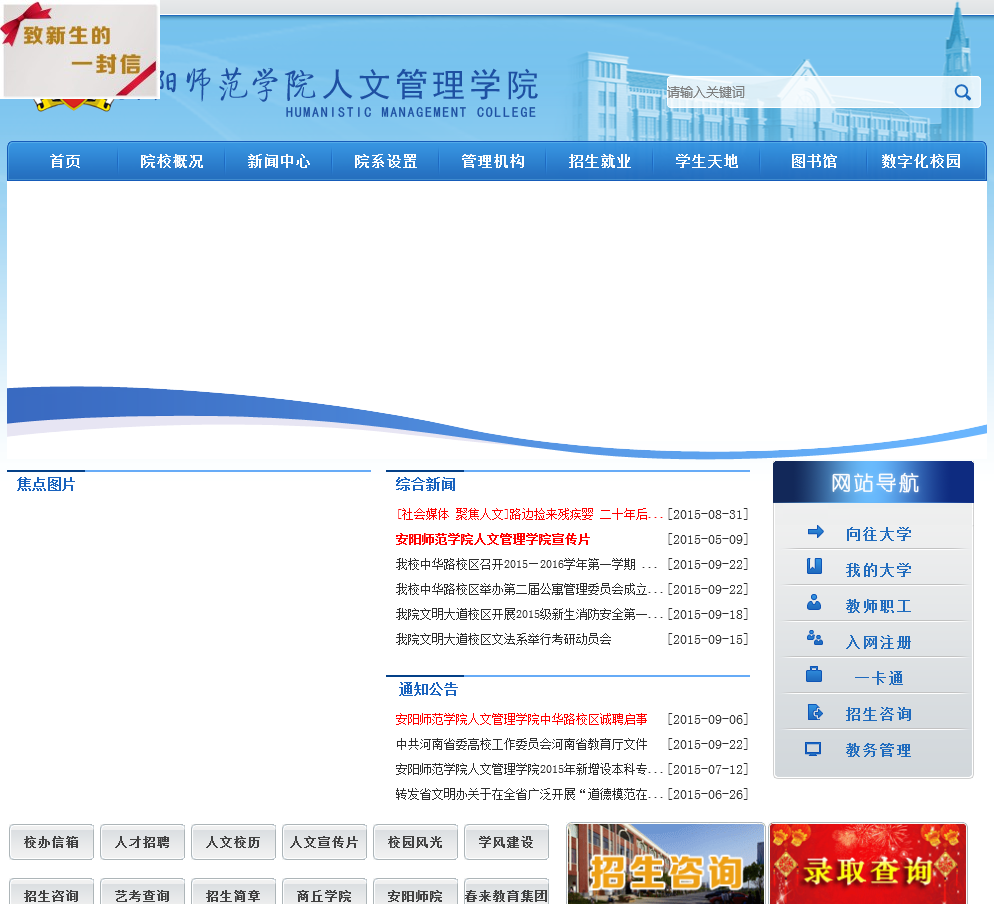Open 文法系举行考研动员会 news article
Image resolution: width=994 pixels, height=904 pixels.
pos(503,639)
